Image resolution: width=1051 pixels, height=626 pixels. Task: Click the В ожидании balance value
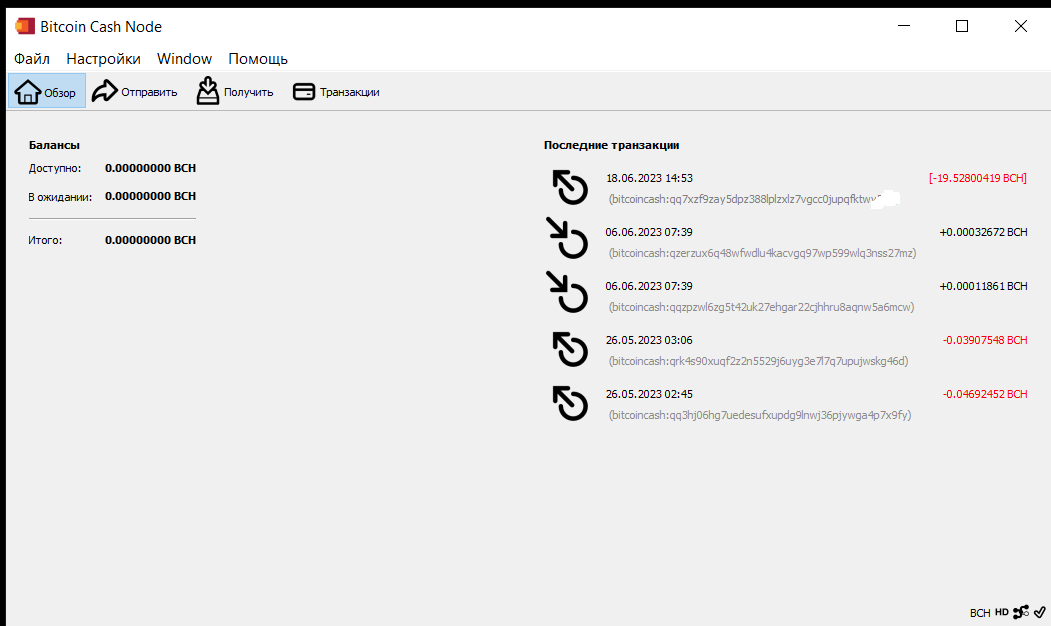(x=150, y=196)
